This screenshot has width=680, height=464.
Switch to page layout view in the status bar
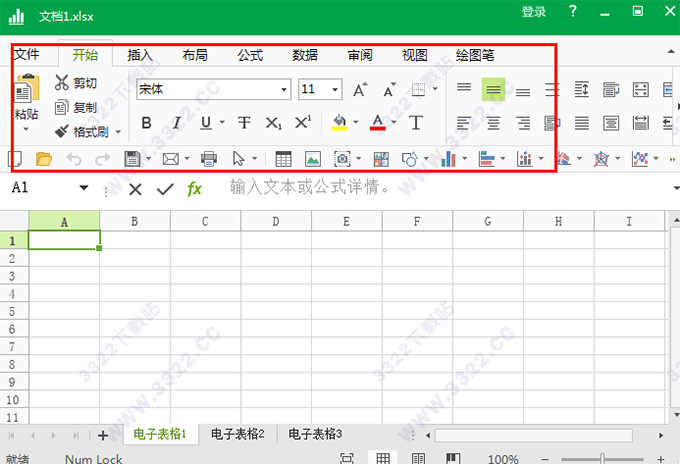click(x=418, y=457)
